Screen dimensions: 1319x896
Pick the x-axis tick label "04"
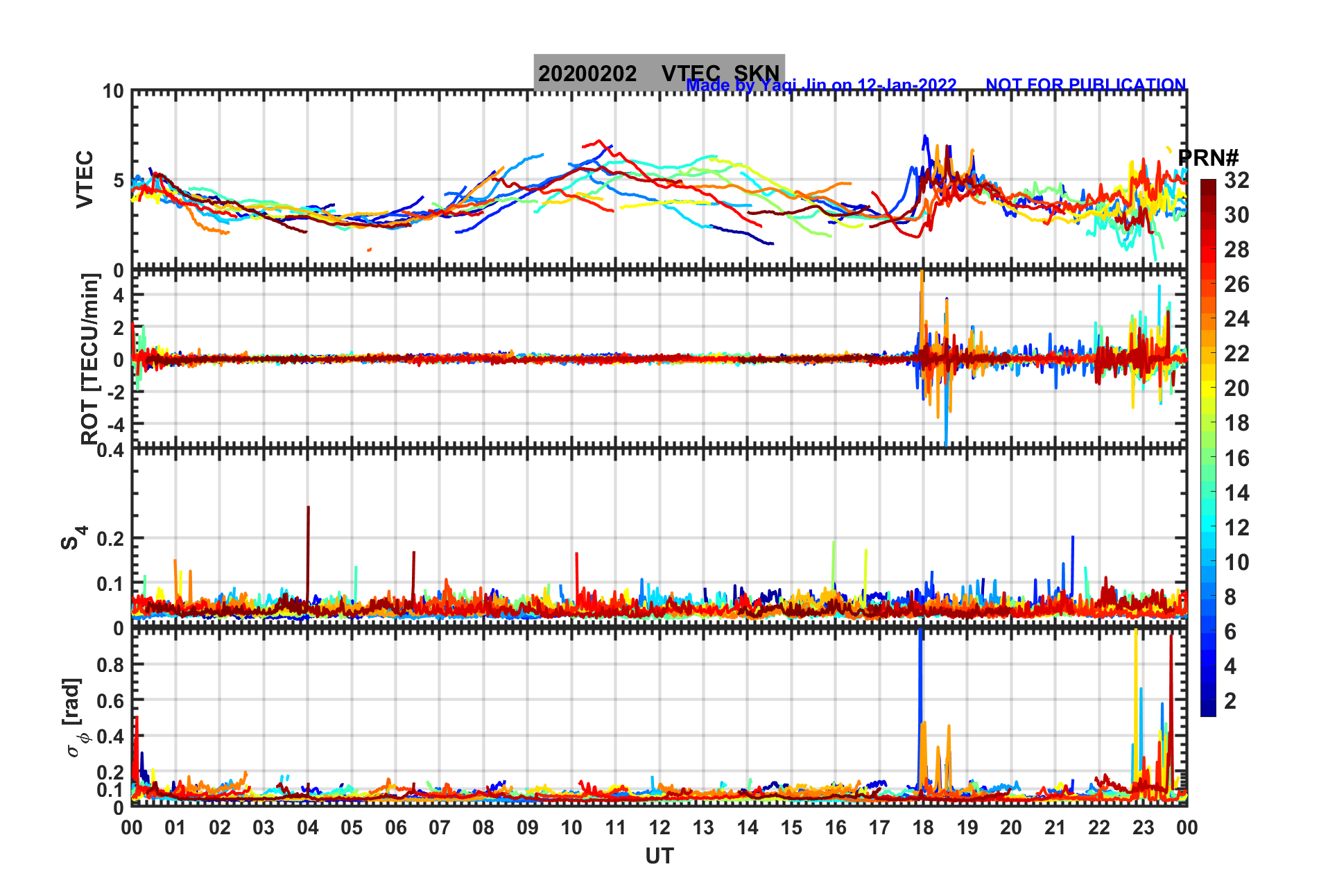308,827
